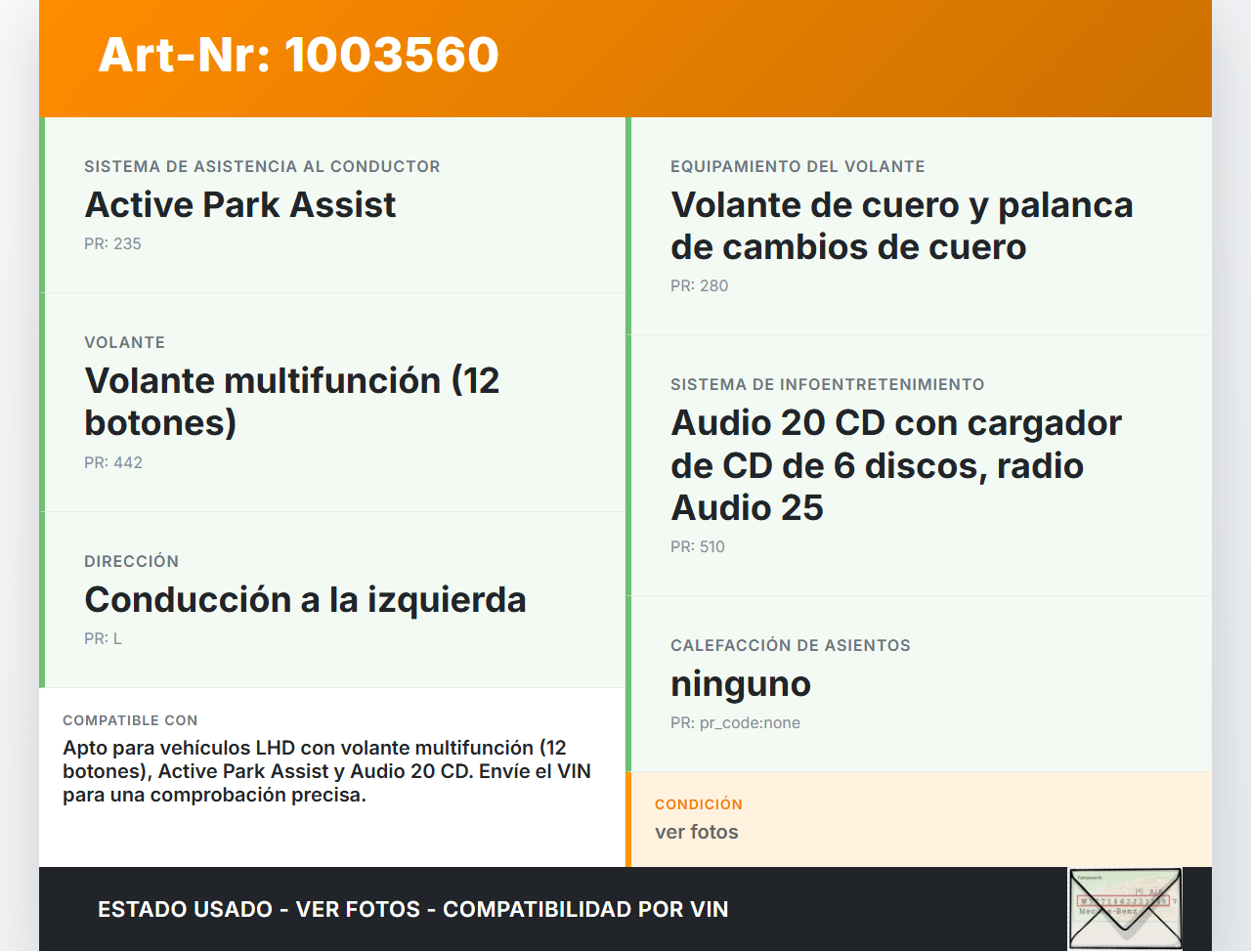Click 'EQUIPAMIENTO DEL VOLANTE' label
The height and width of the screenshot is (952, 1251).
coord(798,166)
